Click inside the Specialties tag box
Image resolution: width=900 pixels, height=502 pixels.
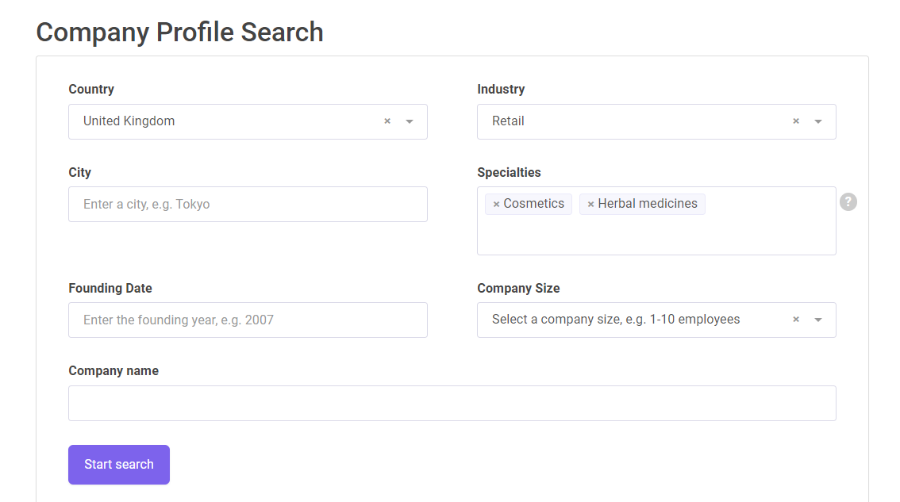tap(657, 235)
